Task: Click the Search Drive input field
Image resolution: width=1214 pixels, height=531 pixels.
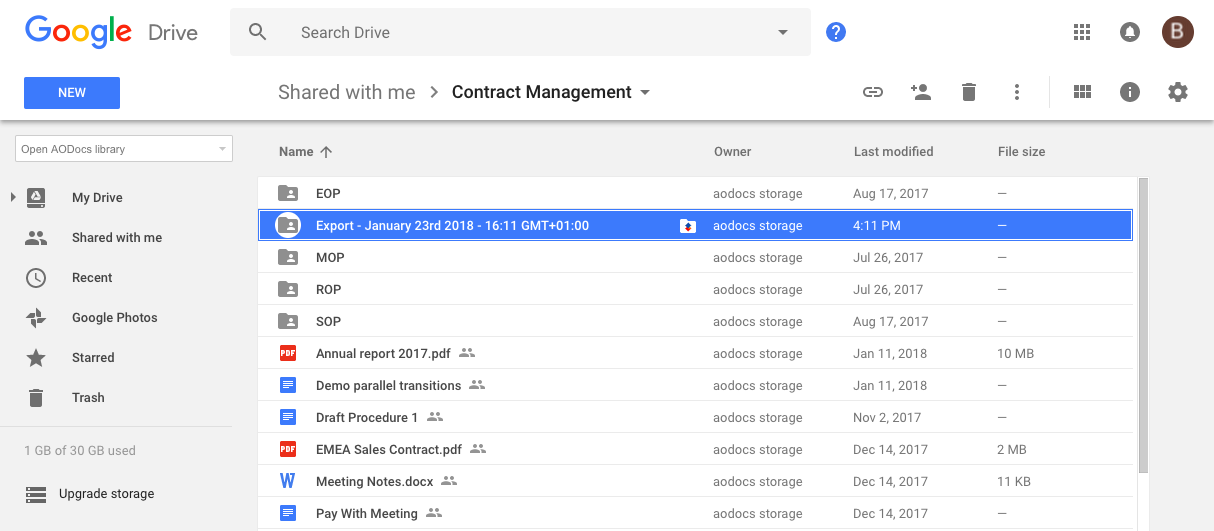Action: (520, 32)
